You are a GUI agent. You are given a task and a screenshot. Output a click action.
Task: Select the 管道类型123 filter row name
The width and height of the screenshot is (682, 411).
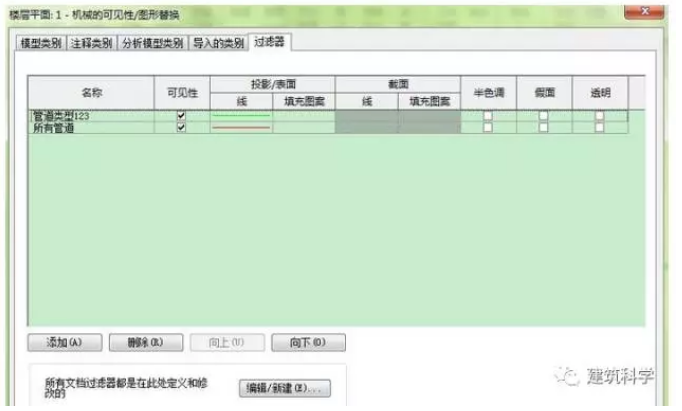click(x=91, y=116)
